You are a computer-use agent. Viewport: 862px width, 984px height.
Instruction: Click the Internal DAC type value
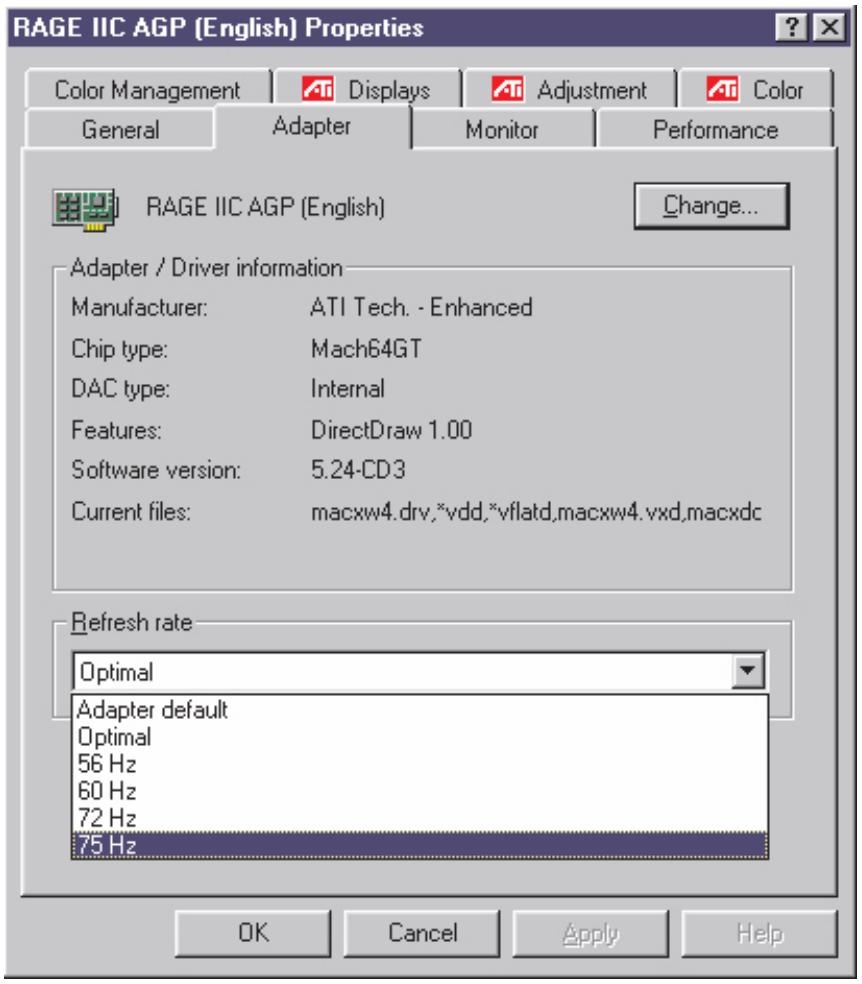point(348,389)
